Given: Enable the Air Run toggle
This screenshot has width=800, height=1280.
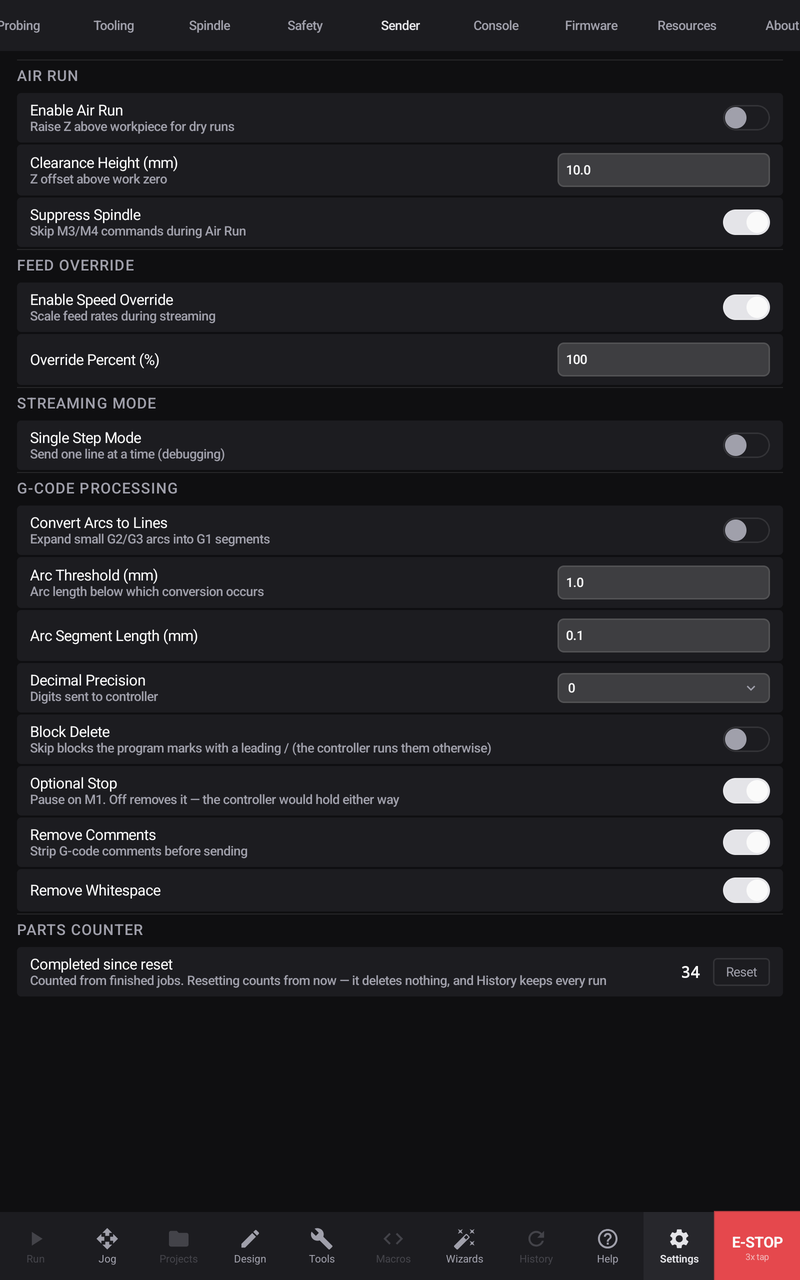Looking at the screenshot, I should (x=746, y=118).
